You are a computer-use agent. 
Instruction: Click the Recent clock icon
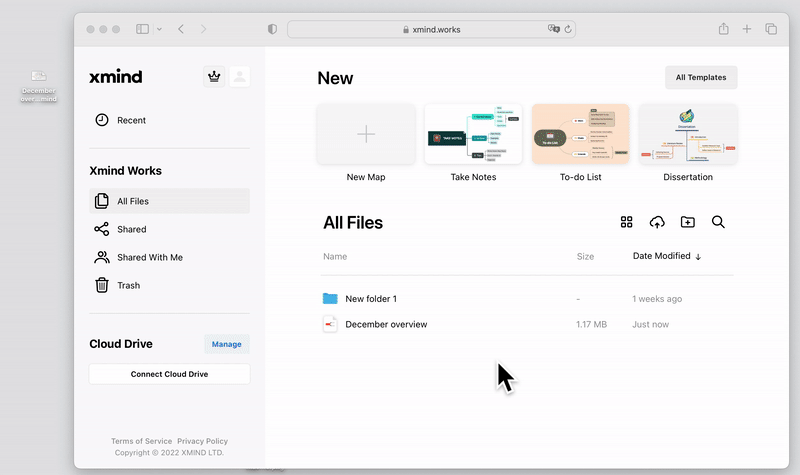(x=102, y=120)
